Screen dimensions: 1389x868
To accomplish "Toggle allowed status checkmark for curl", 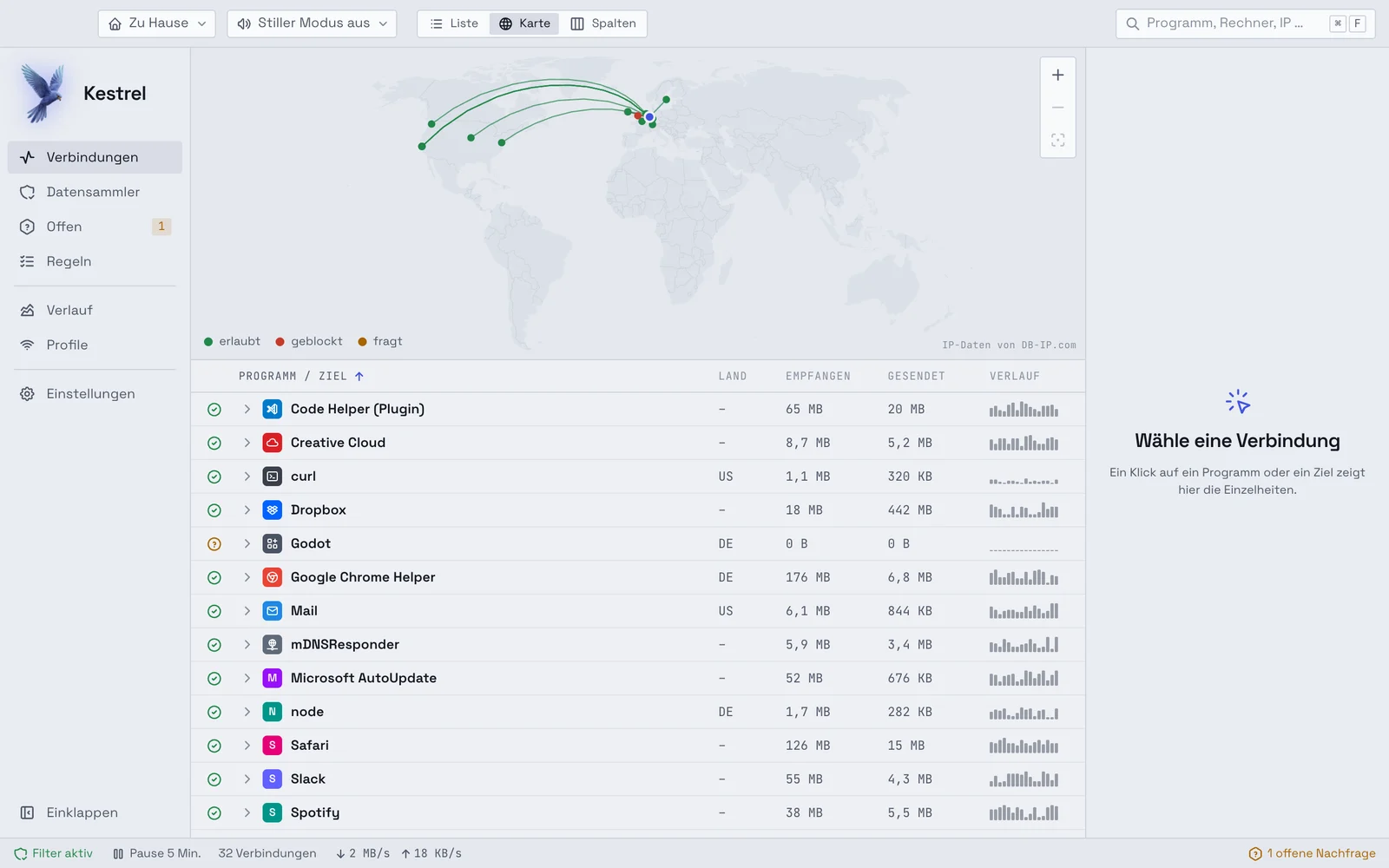I will point(214,477).
